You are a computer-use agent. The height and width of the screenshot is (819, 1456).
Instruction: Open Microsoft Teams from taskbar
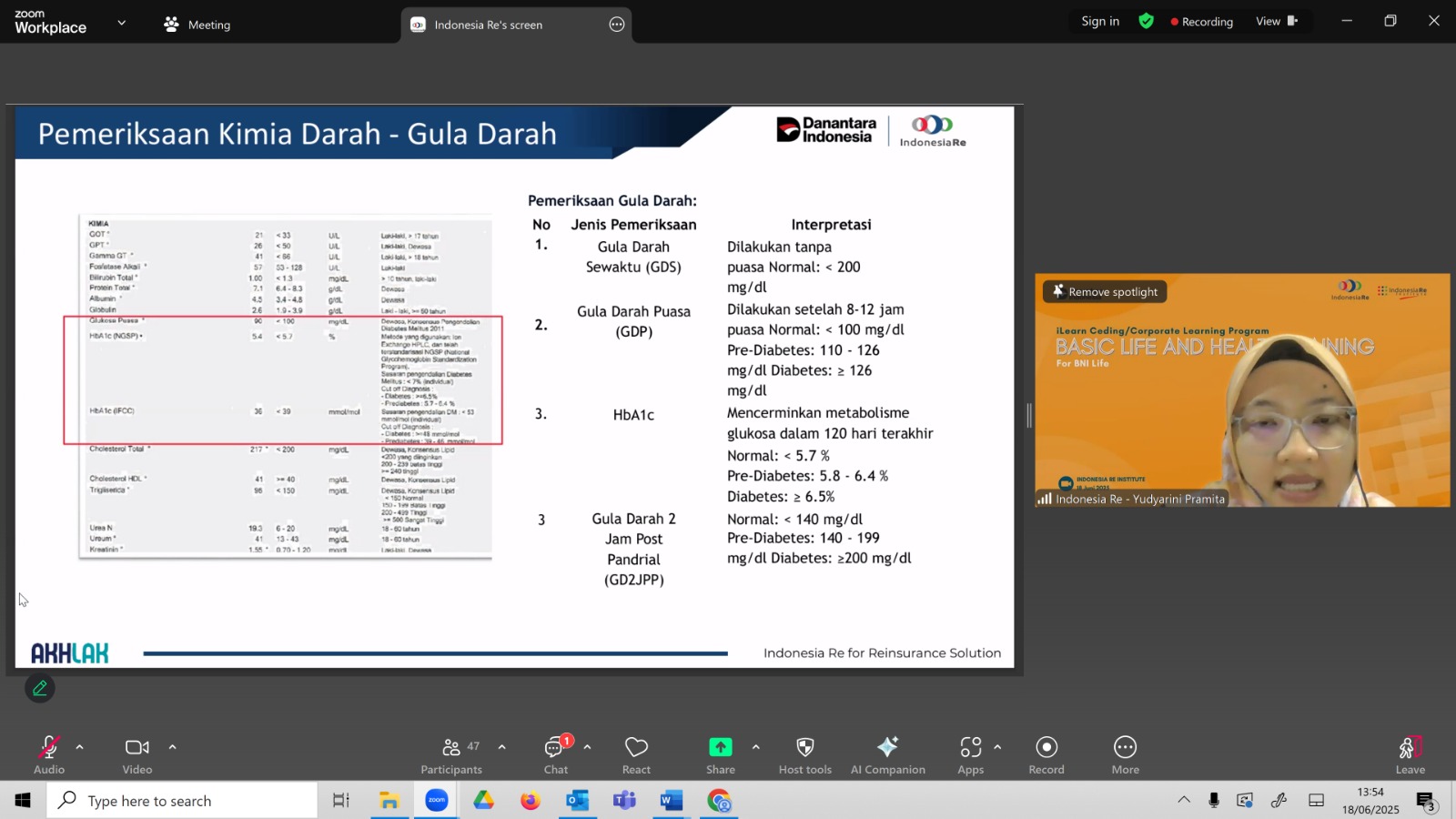624,800
